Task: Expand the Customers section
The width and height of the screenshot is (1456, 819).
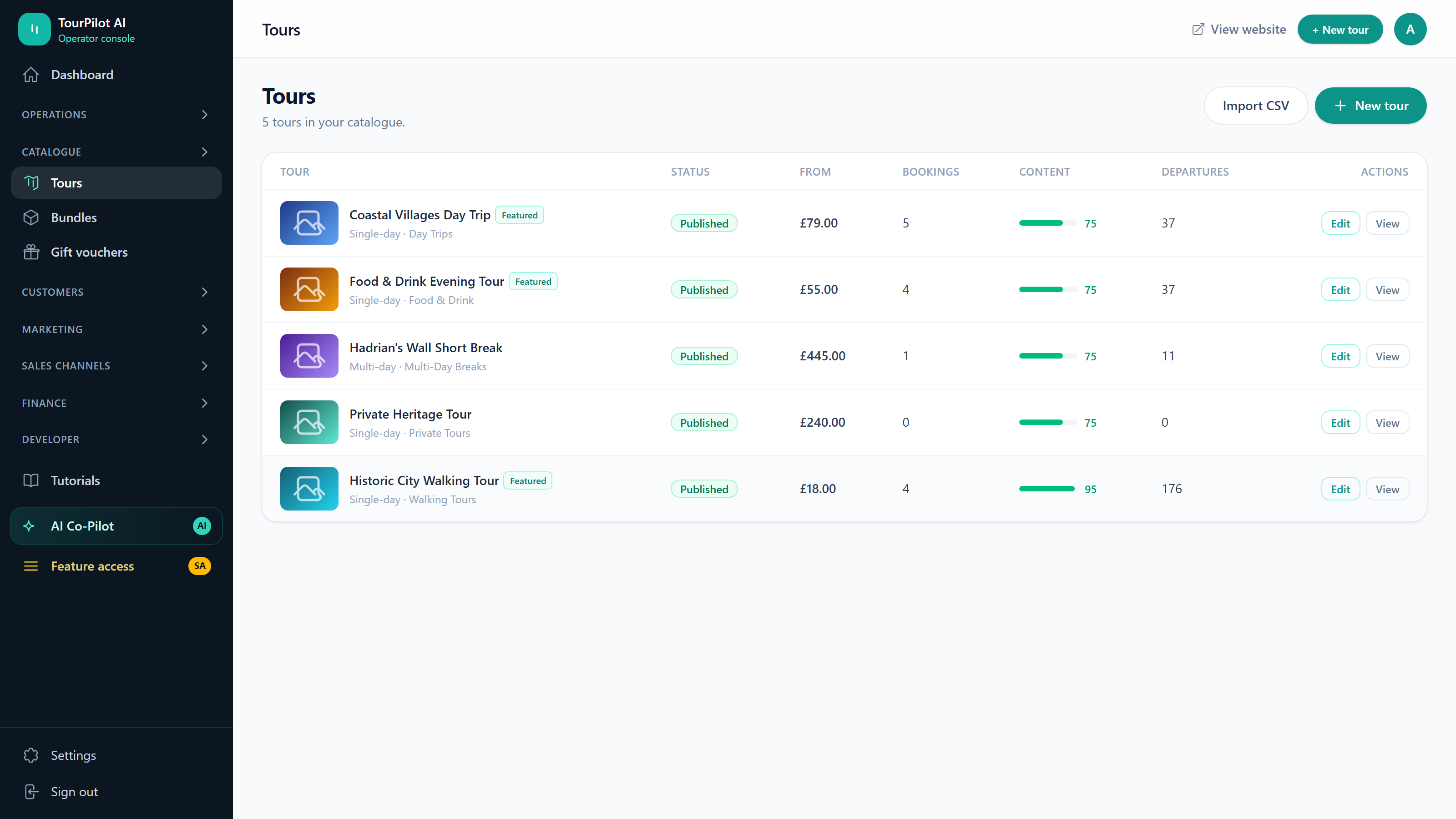Action: tap(116, 292)
